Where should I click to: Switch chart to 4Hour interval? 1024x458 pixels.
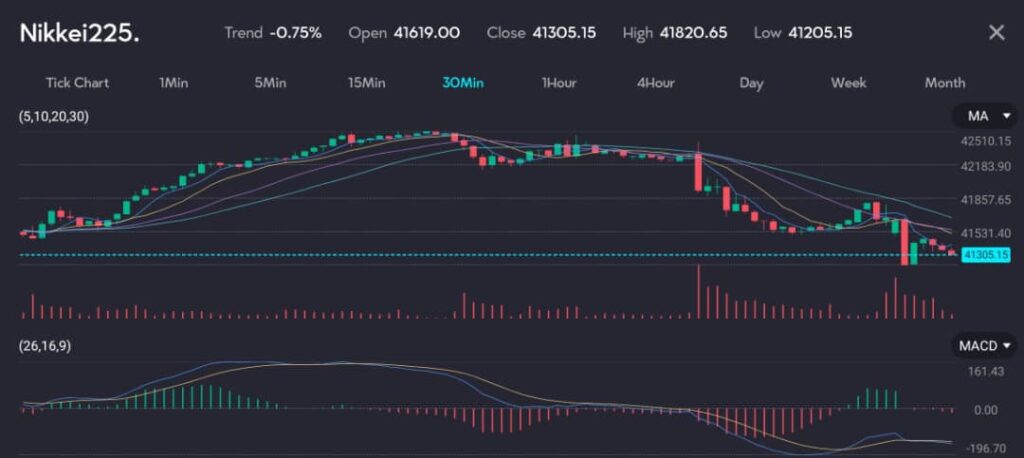coord(655,83)
